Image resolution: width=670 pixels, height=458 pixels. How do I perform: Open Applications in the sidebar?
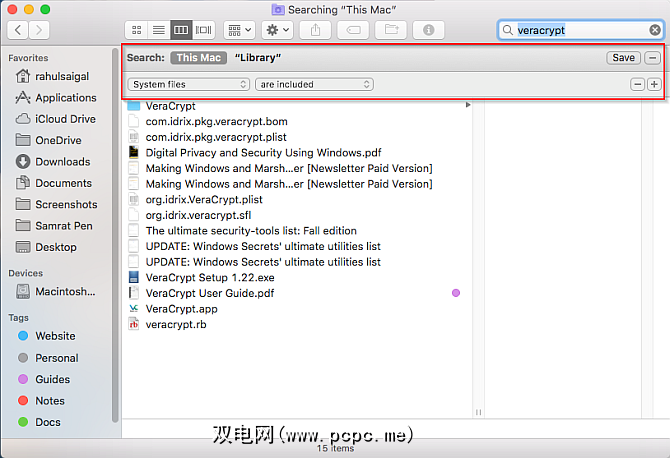65,98
